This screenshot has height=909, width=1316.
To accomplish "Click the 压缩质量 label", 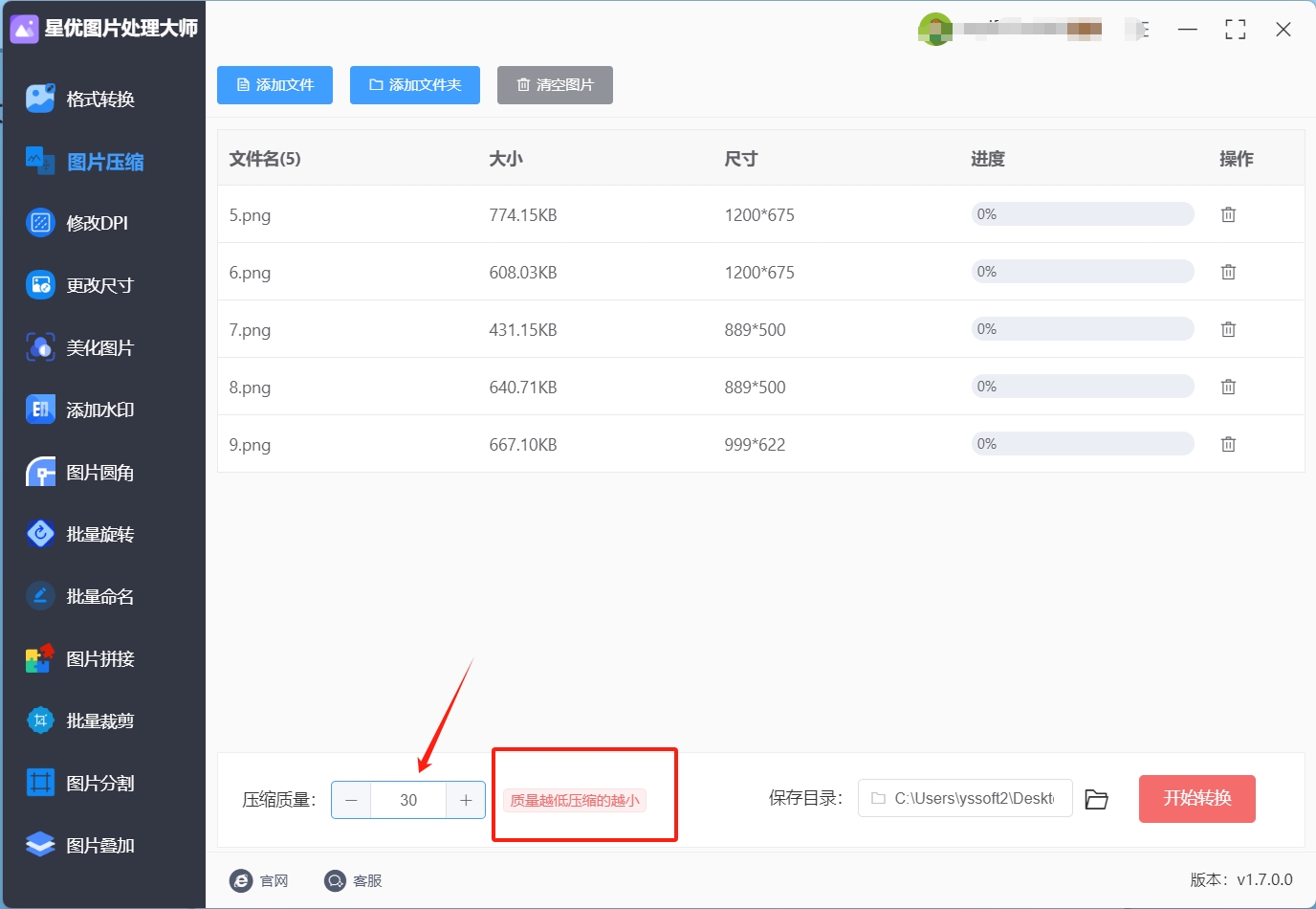I will (x=279, y=799).
